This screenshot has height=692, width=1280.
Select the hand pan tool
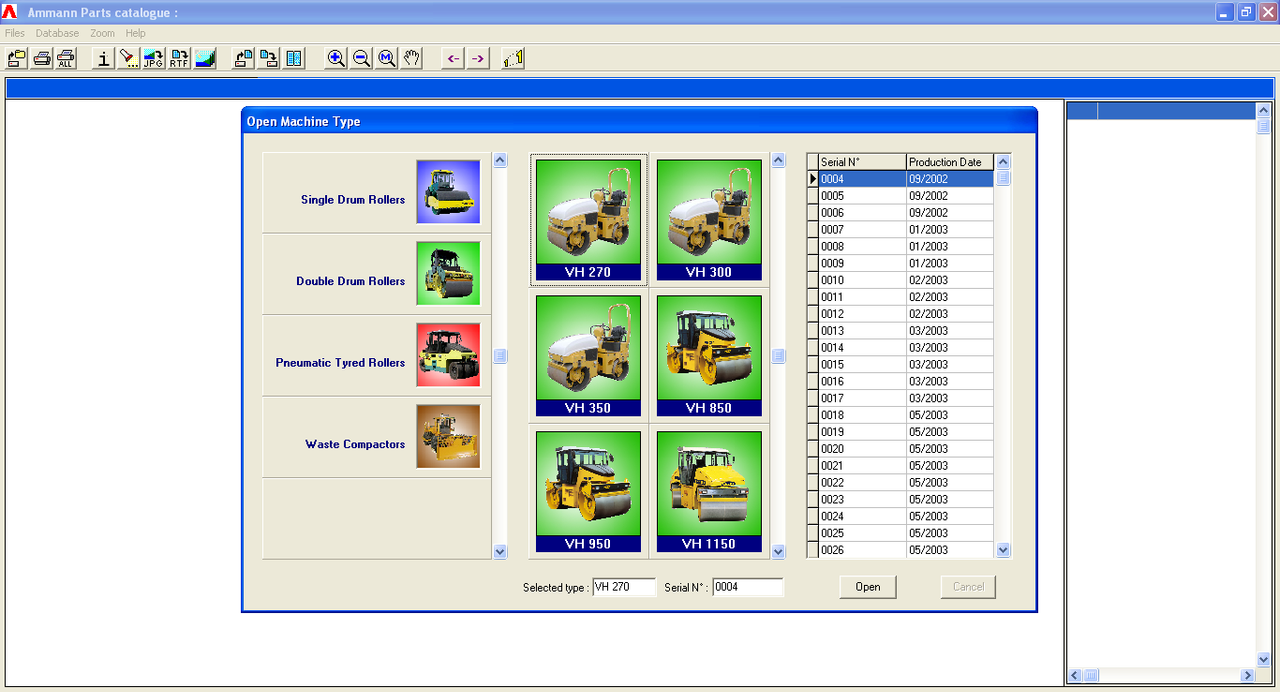tap(412, 58)
